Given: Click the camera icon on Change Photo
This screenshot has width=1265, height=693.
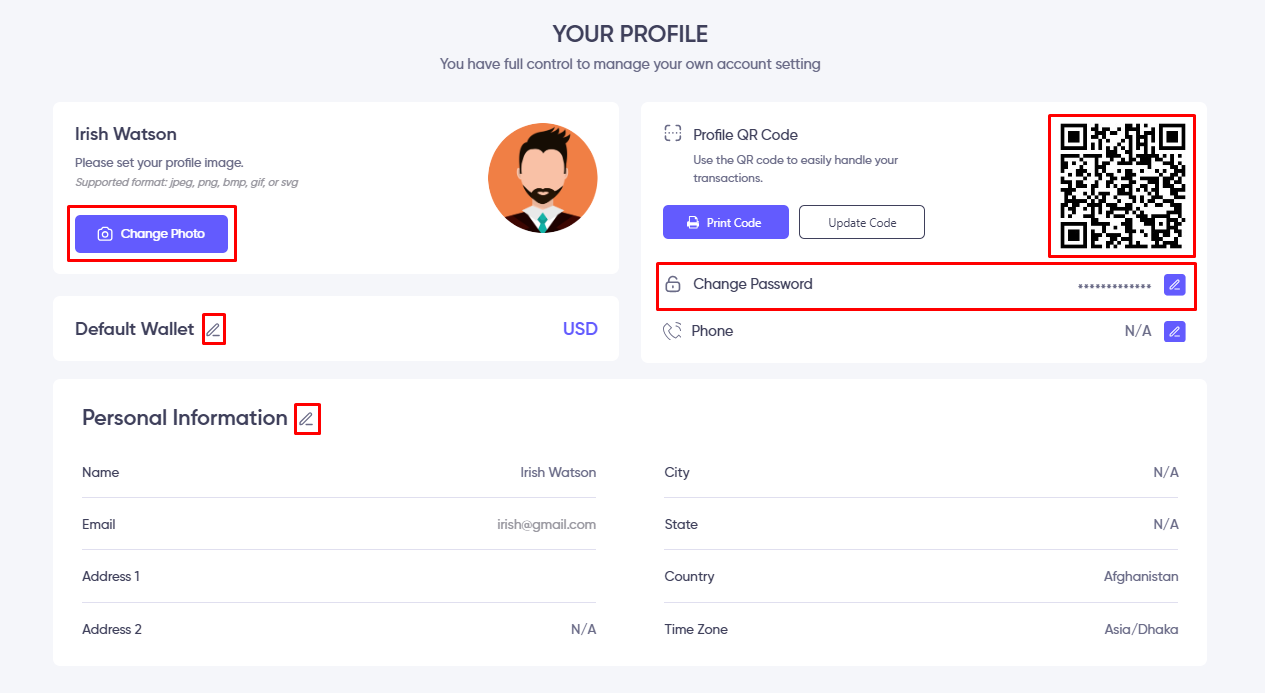Looking at the screenshot, I should click(105, 234).
